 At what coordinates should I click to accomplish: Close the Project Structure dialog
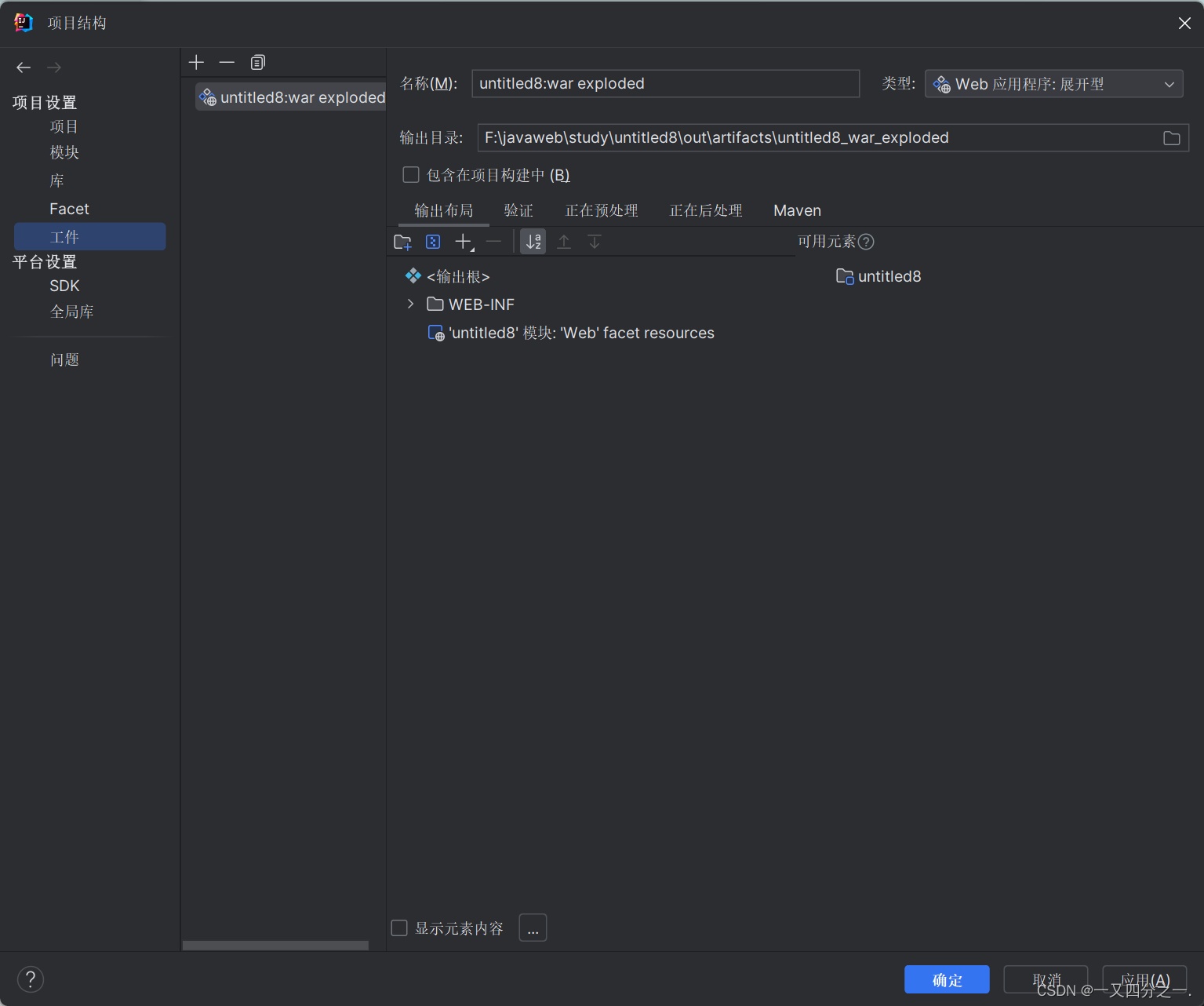click(x=1184, y=24)
